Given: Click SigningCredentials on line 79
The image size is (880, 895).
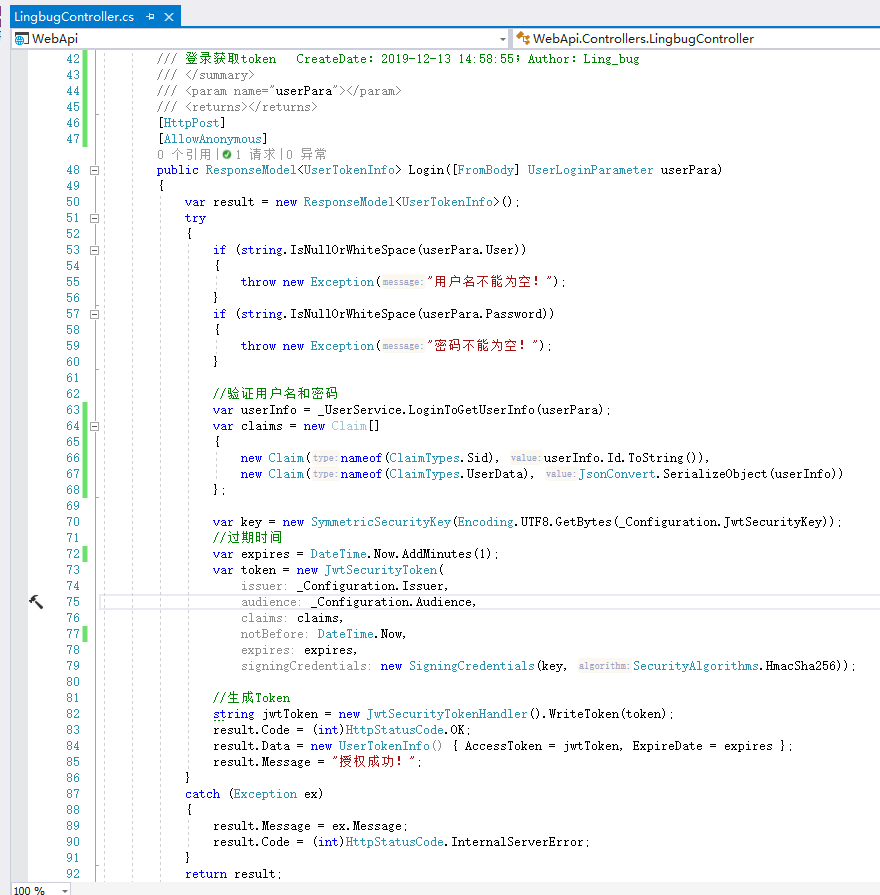Looking at the screenshot, I should click(x=471, y=666).
